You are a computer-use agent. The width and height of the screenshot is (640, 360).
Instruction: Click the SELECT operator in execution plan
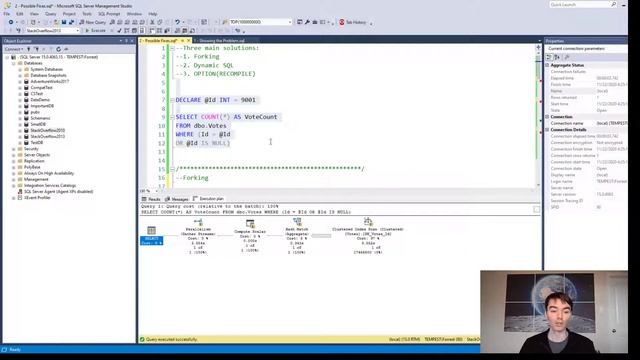point(151,236)
